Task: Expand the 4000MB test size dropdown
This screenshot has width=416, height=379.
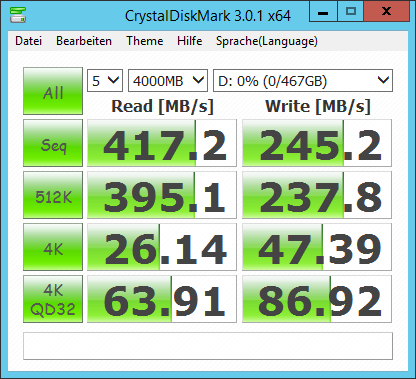Action: [168, 80]
